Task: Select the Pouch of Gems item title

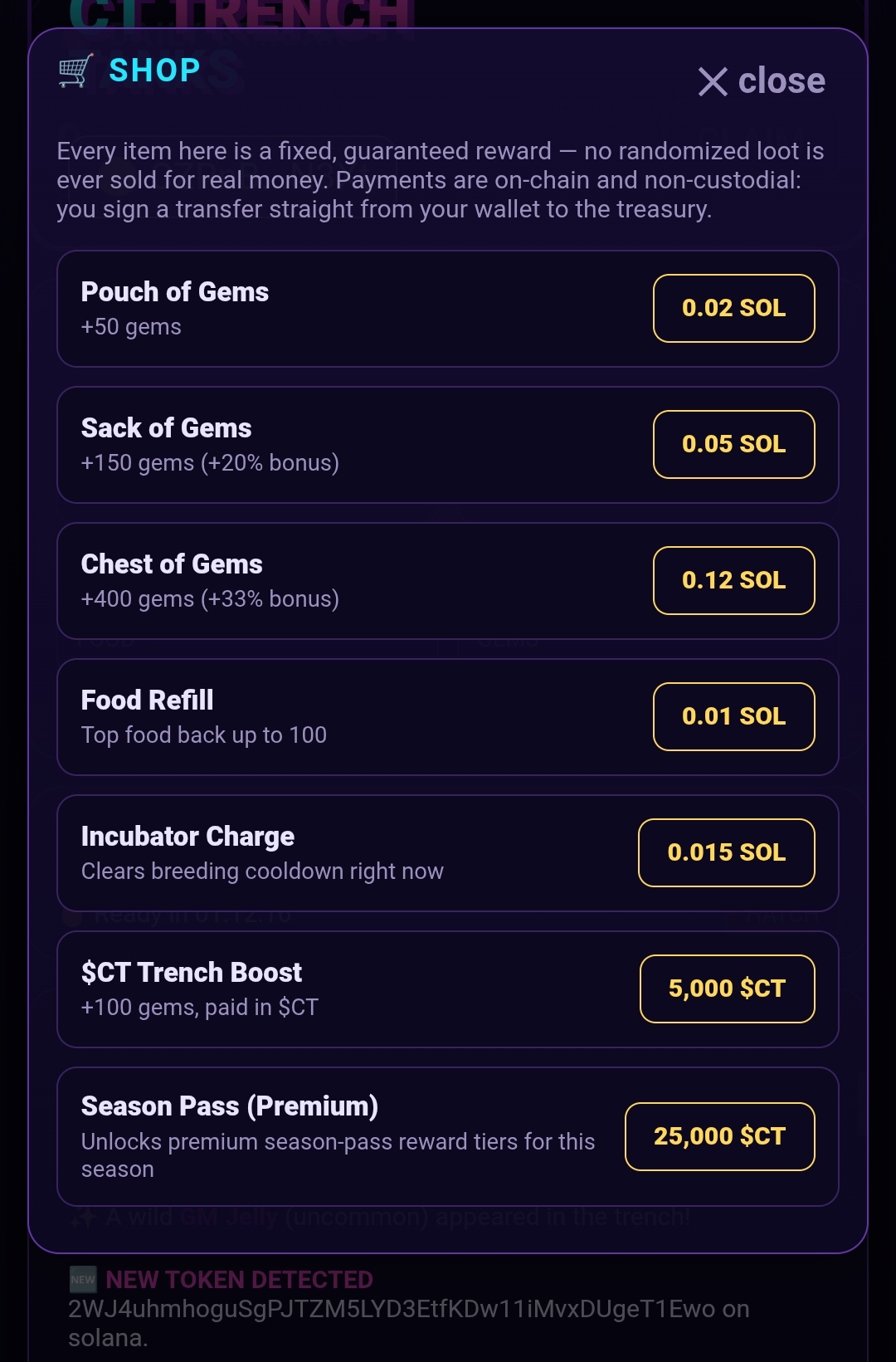Action: pos(175,292)
